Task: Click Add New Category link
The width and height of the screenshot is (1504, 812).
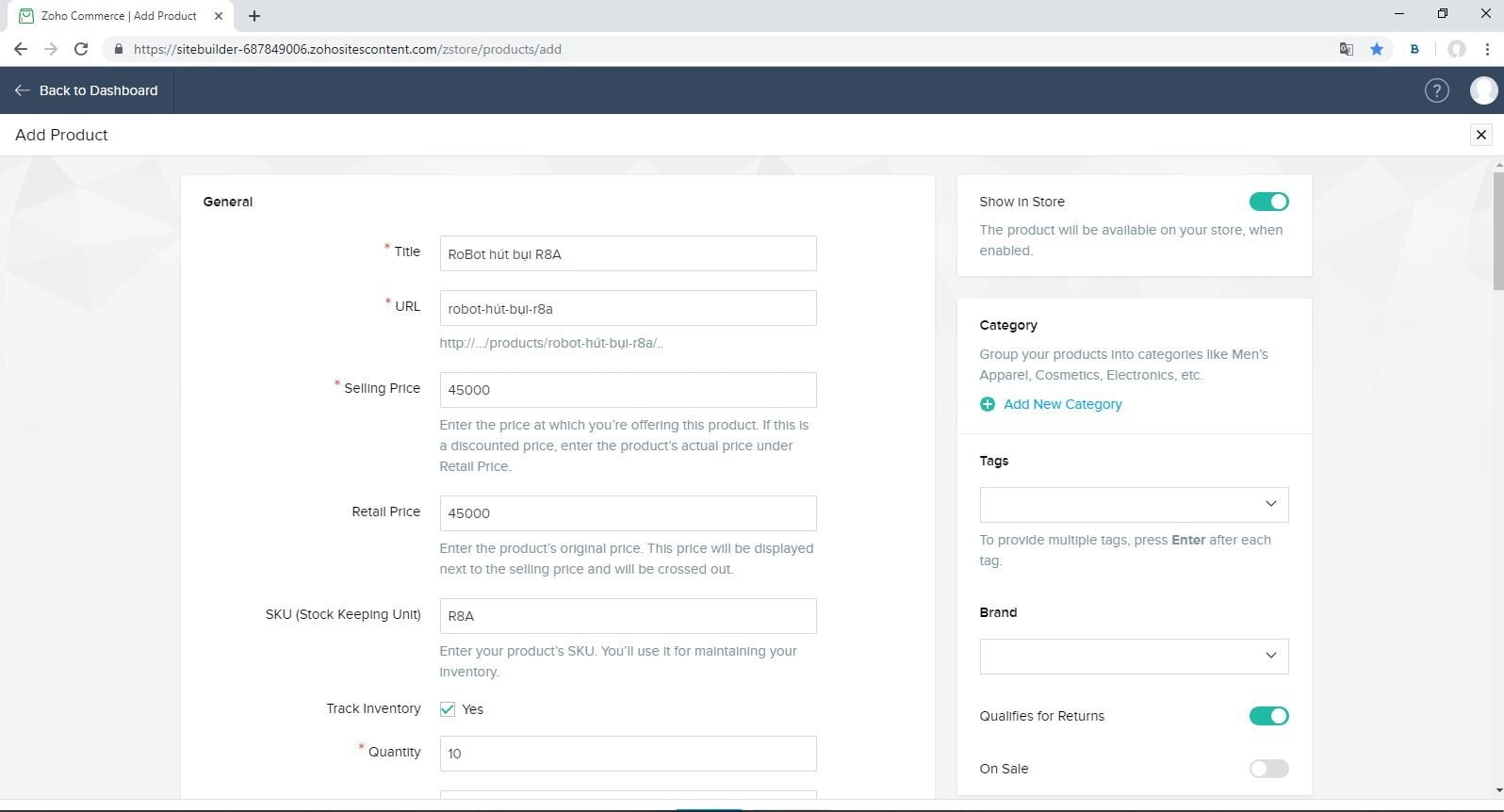Action: (x=1062, y=404)
